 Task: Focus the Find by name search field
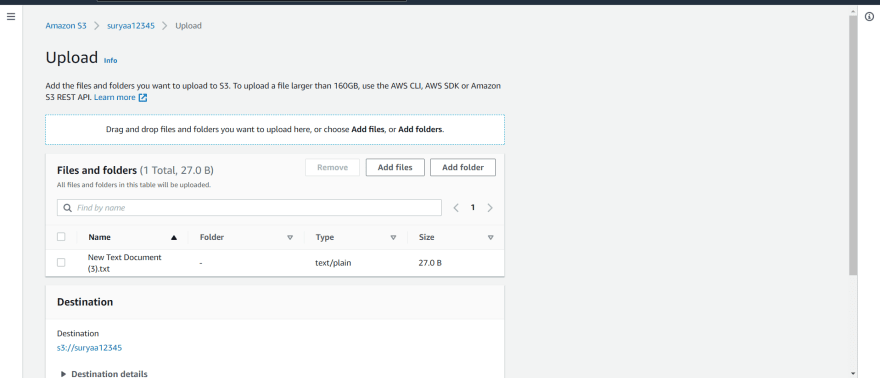click(249, 208)
